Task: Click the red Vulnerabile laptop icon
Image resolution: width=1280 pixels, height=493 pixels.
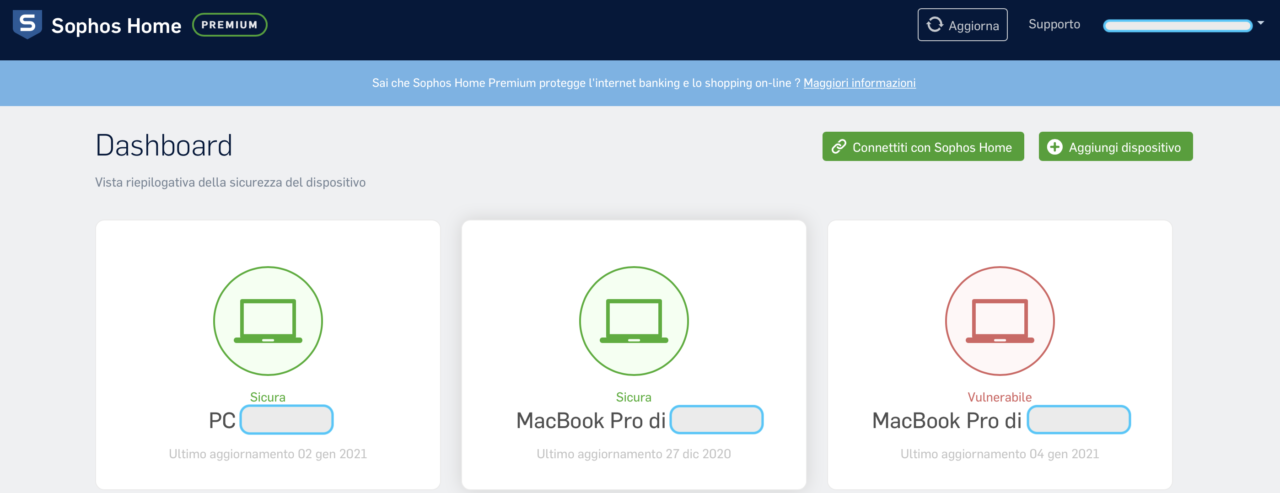Action: 1000,321
